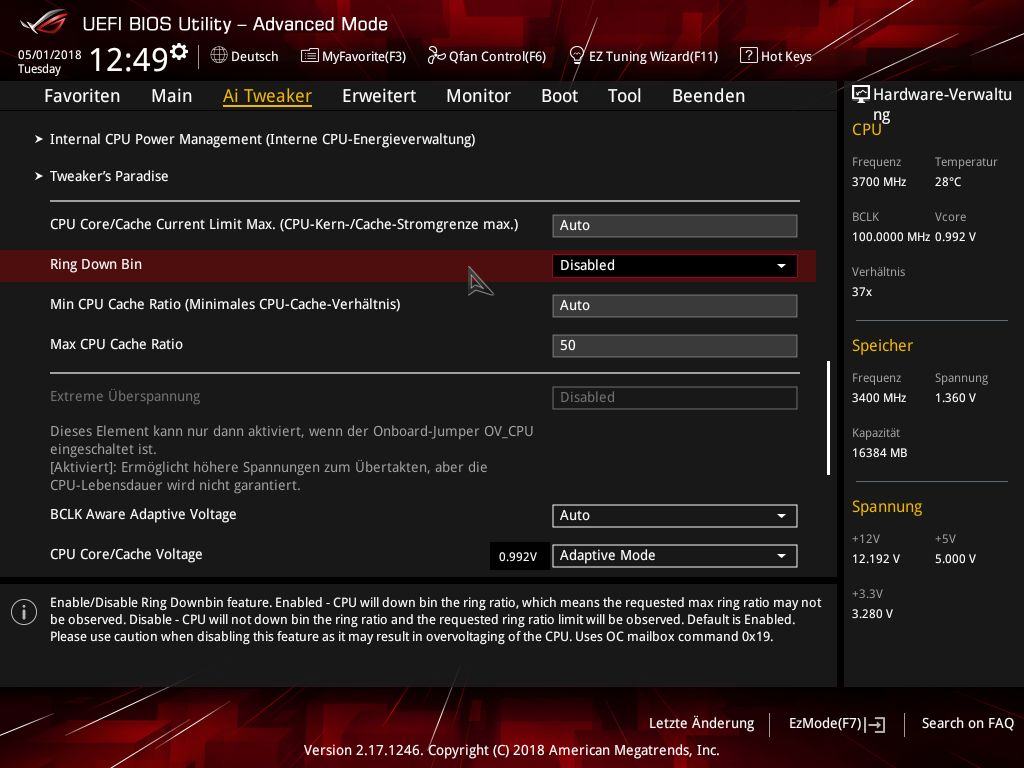Click the Verhältnis value 37x
Image resolution: width=1024 pixels, height=768 pixels.
tap(862, 292)
